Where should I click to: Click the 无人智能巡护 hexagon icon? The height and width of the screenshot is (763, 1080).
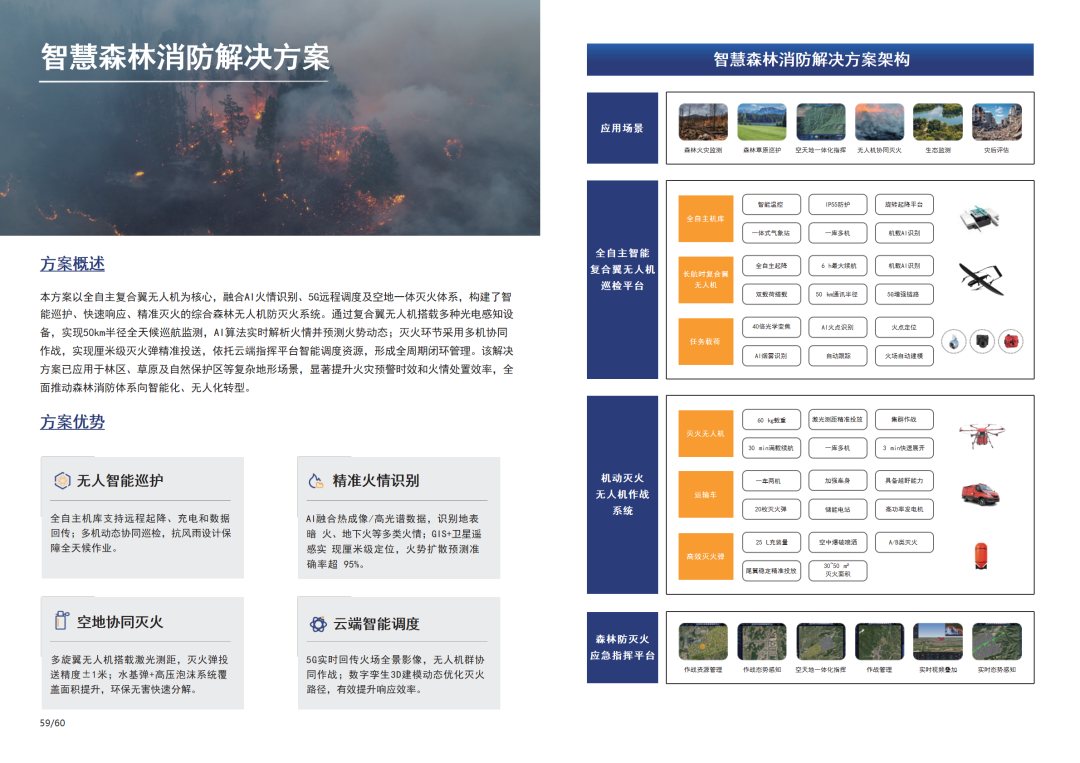(x=61, y=481)
